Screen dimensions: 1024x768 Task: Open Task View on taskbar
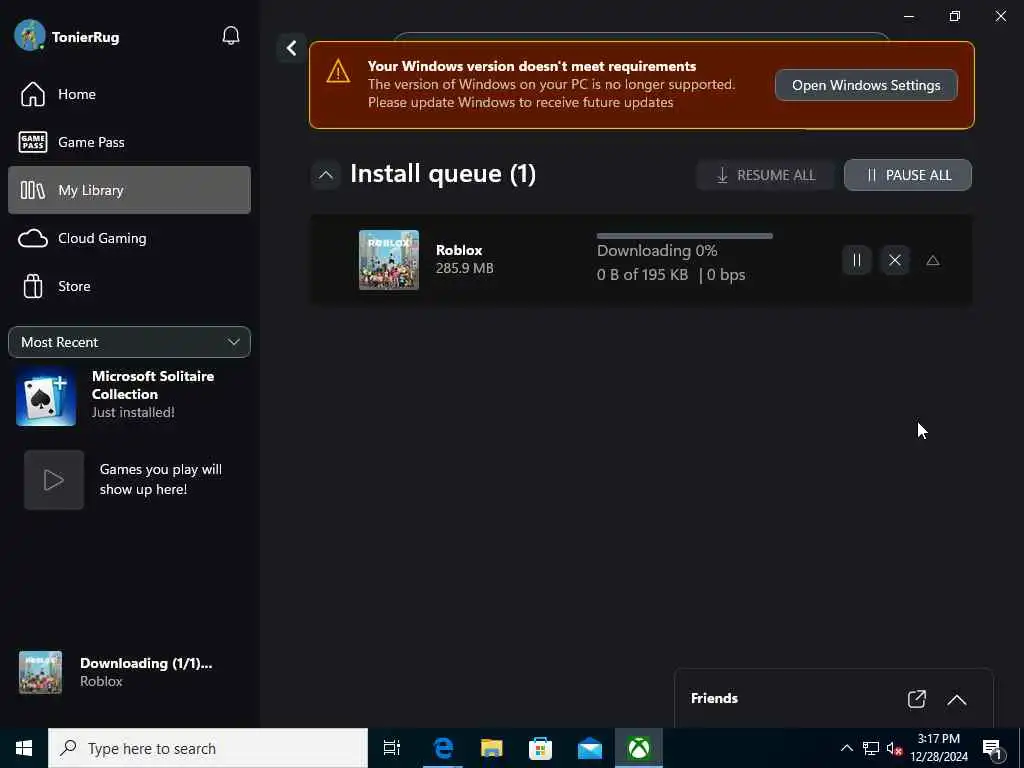(392, 748)
